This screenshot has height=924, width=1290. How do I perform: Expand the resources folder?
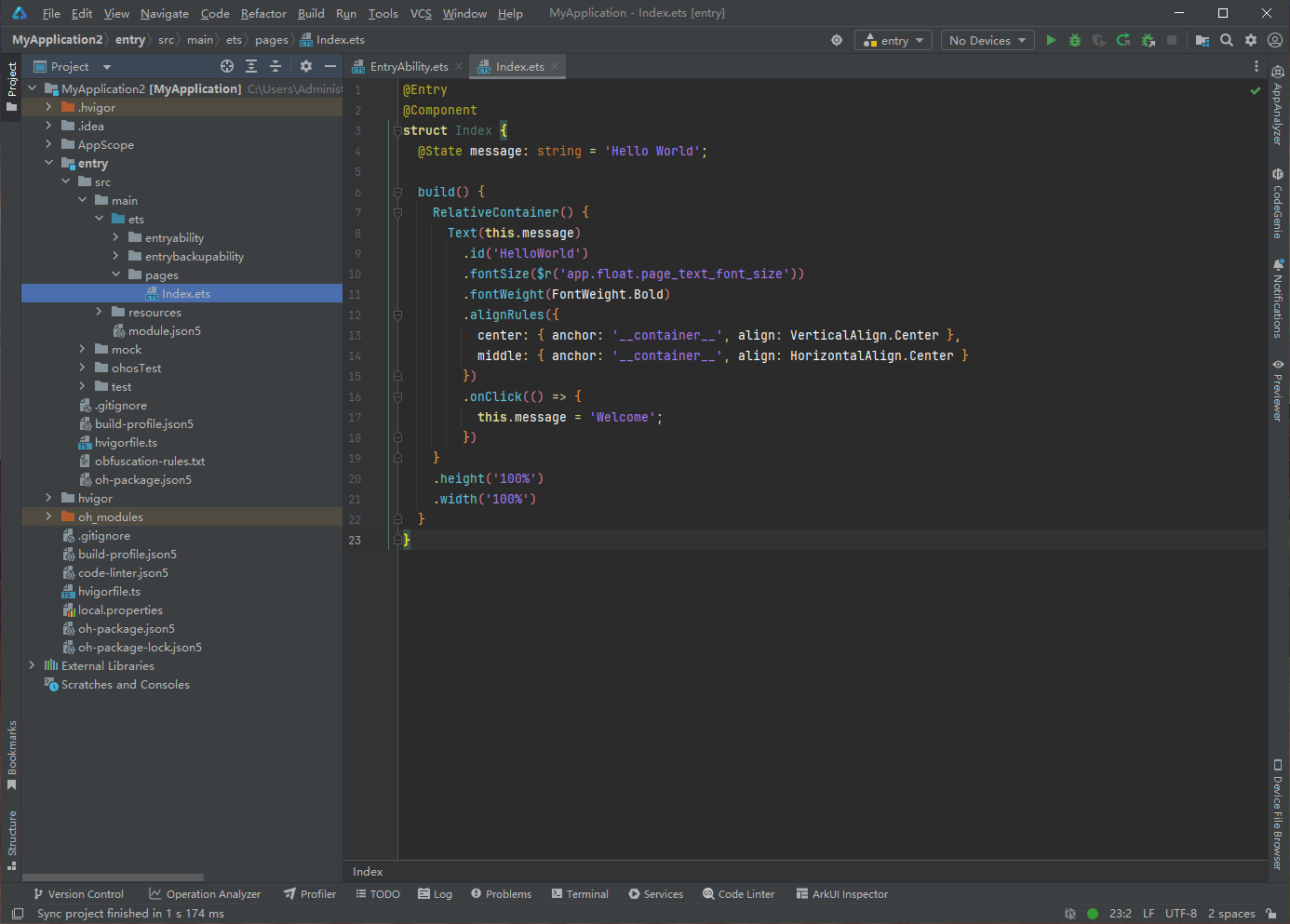[x=99, y=312]
